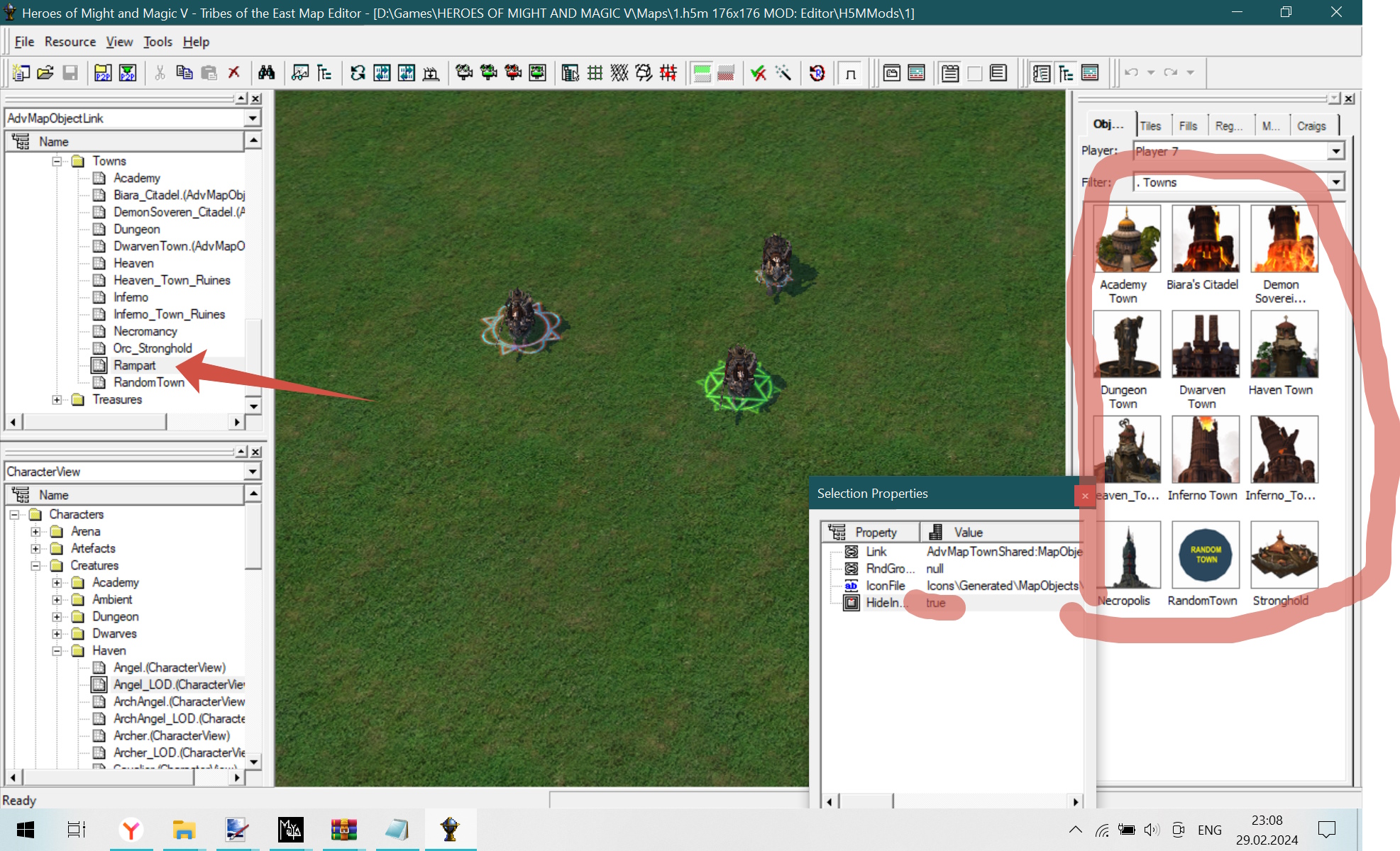Open the View menu
Viewport: 1400px width, 851px height.
coord(119,42)
